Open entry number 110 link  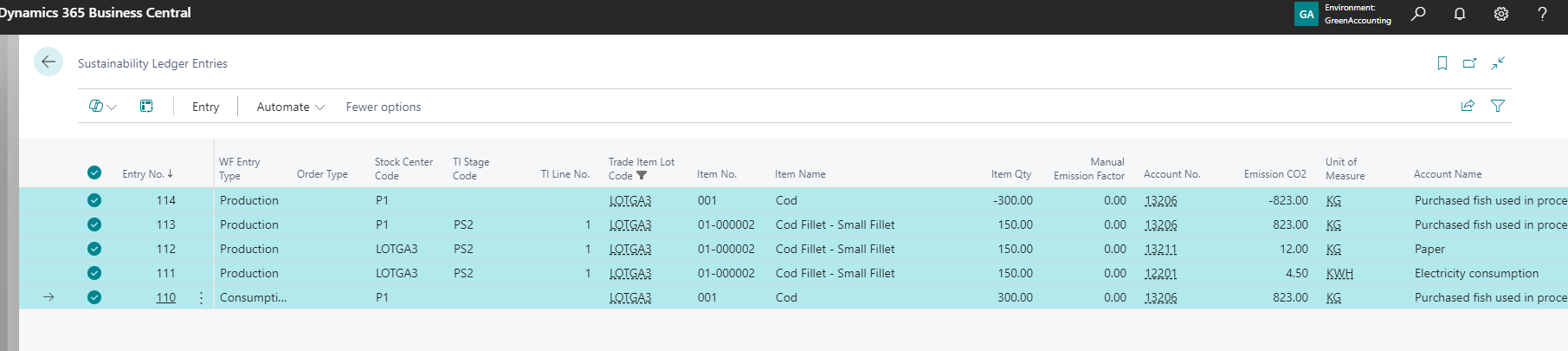coord(165,297)
